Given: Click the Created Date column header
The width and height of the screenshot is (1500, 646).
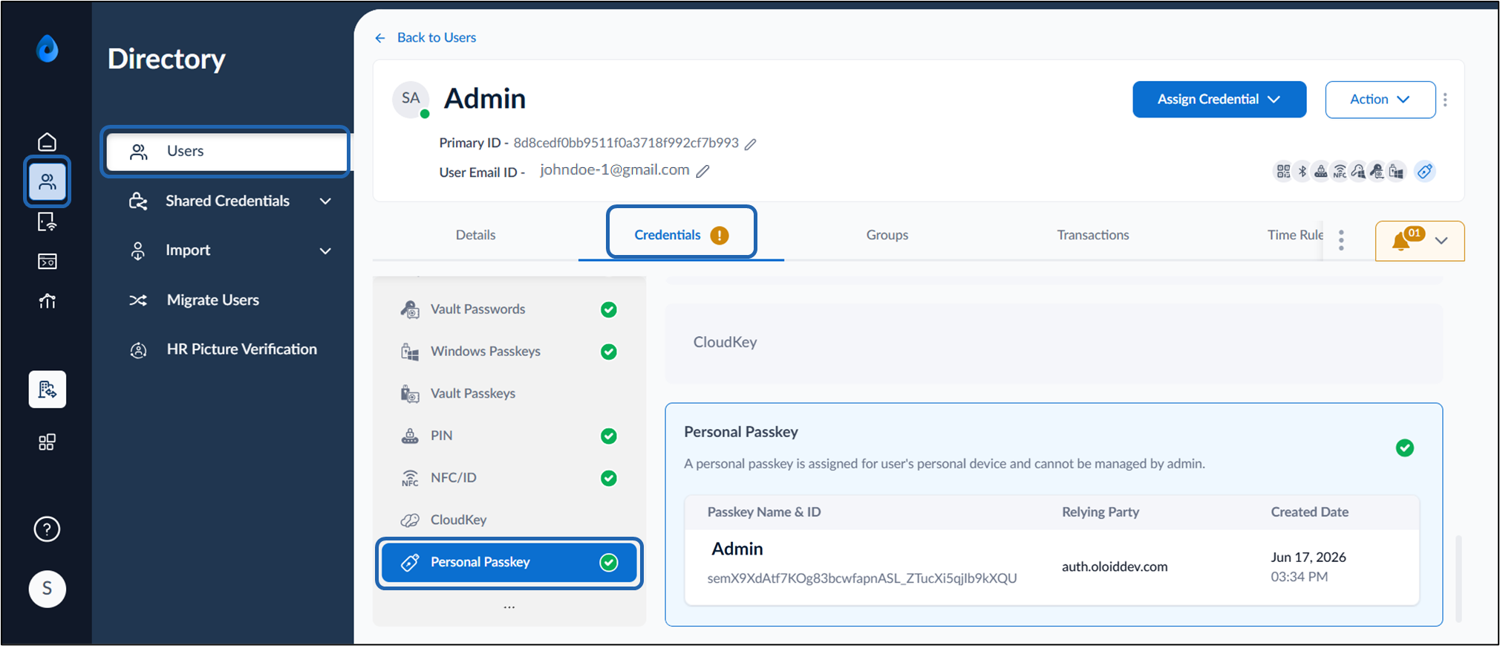Looking at the screenshot, I should [x=1310, y=513].
